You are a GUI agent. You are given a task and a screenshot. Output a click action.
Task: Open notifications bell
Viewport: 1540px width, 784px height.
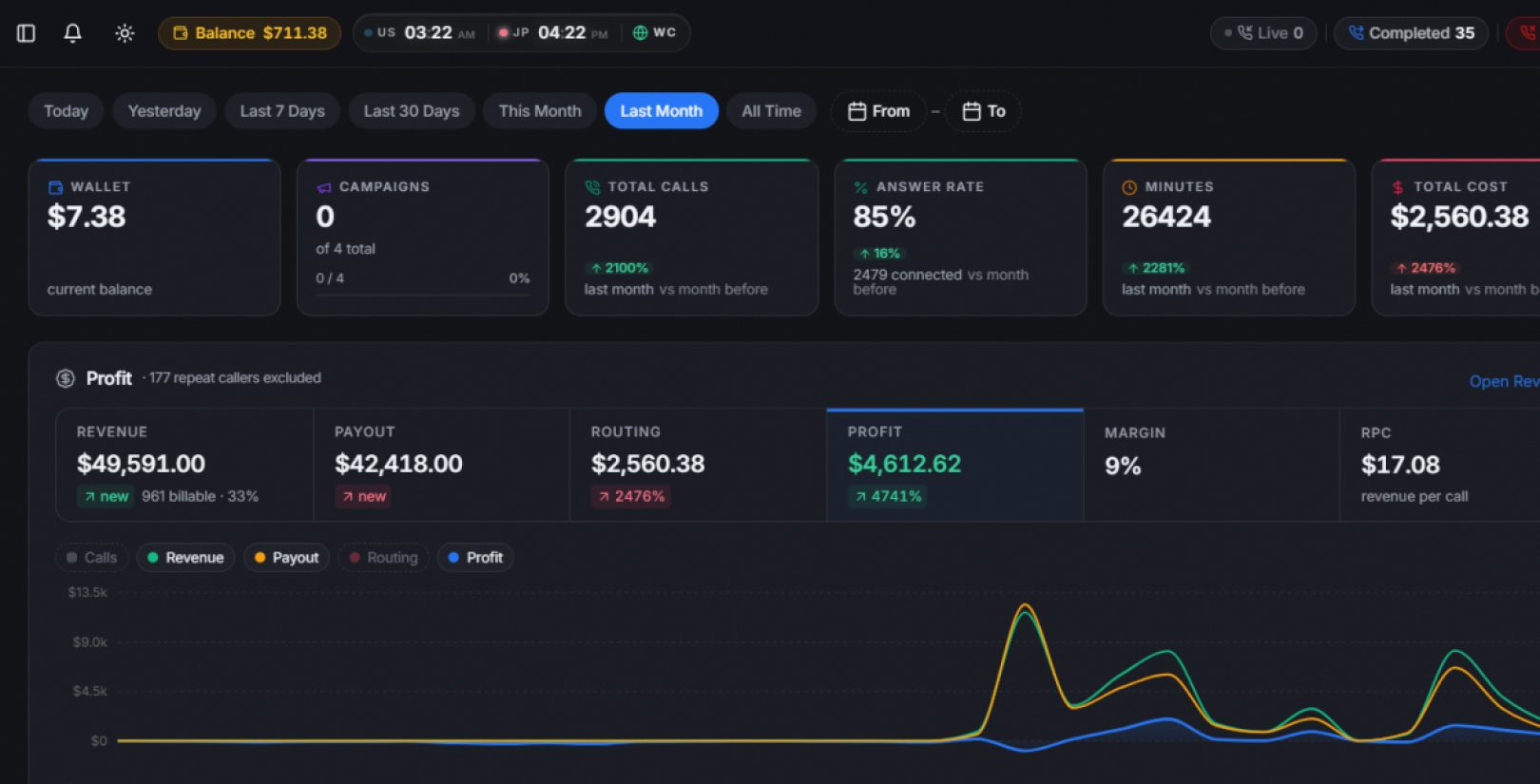tap(72, 33)
